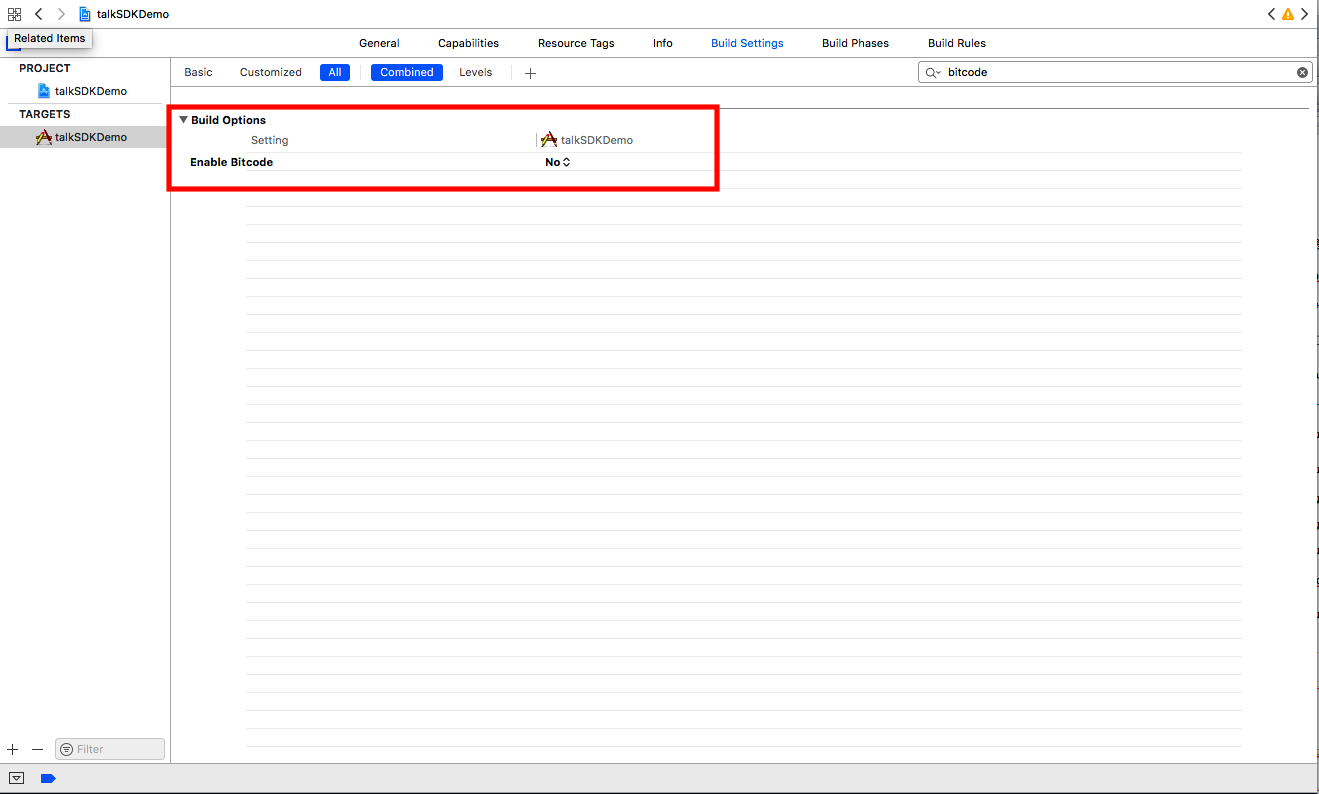Collapse the Build Options section

pos(183,120)
